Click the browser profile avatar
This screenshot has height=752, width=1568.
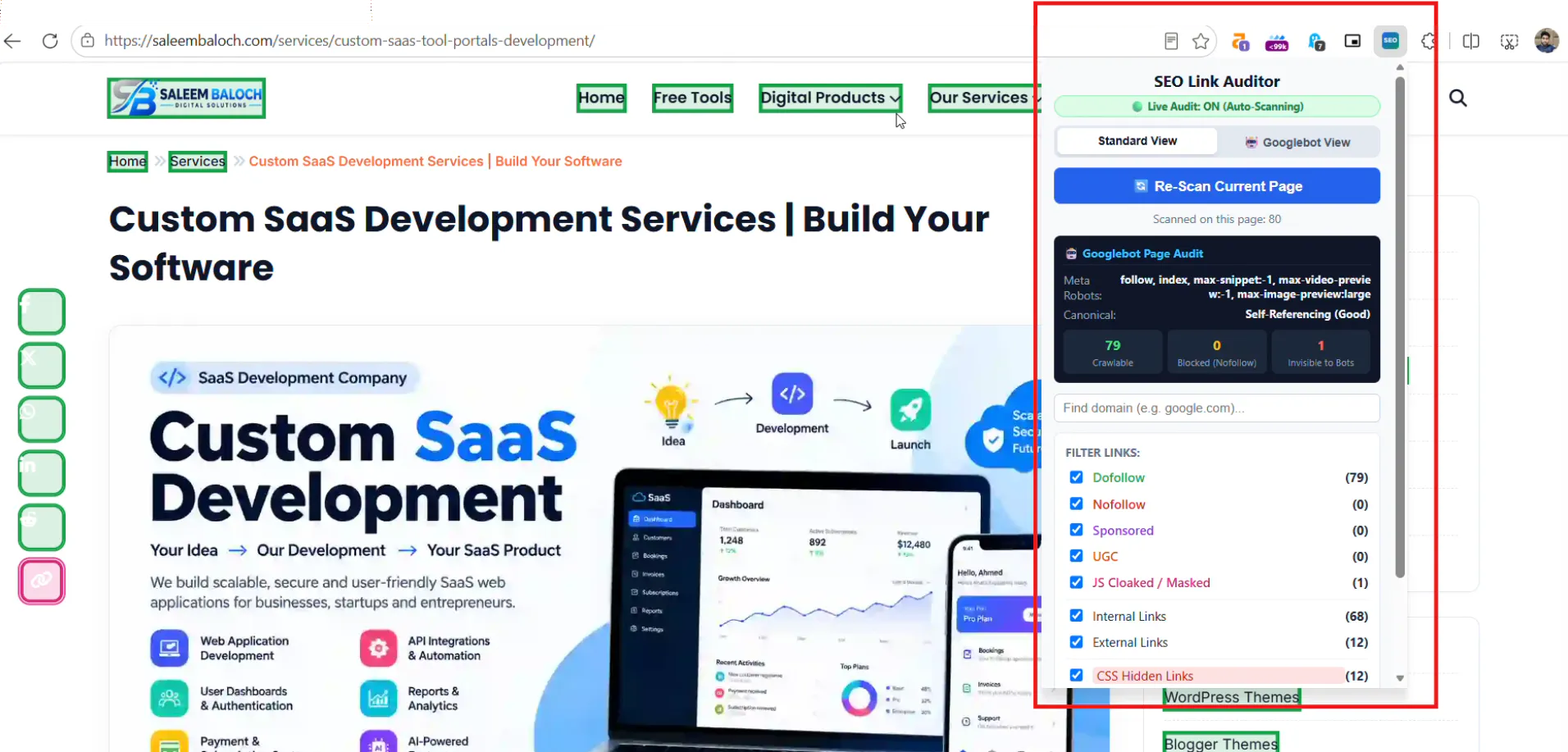click(1546, 41)
